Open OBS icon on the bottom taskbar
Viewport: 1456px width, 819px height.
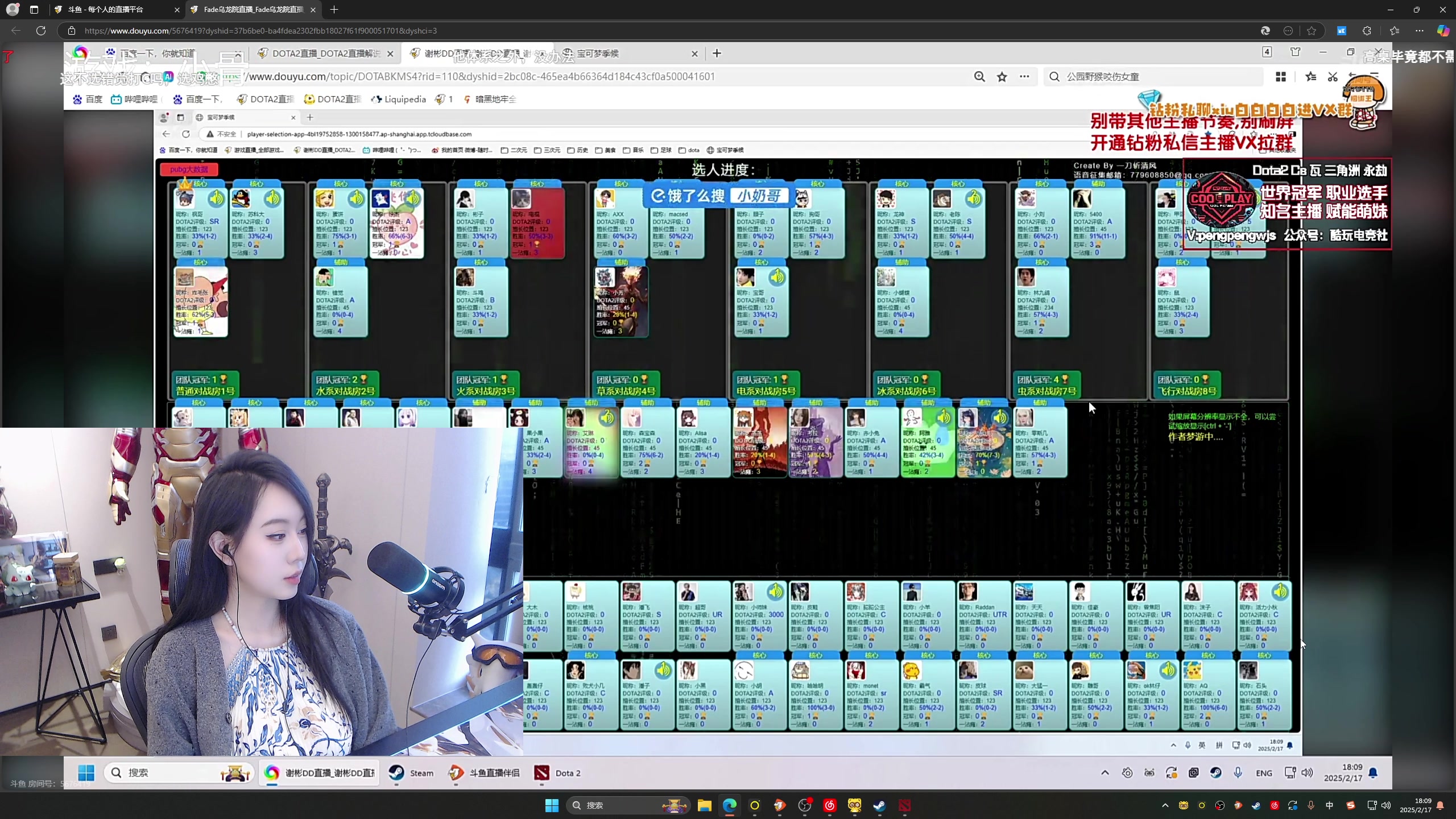805,805
